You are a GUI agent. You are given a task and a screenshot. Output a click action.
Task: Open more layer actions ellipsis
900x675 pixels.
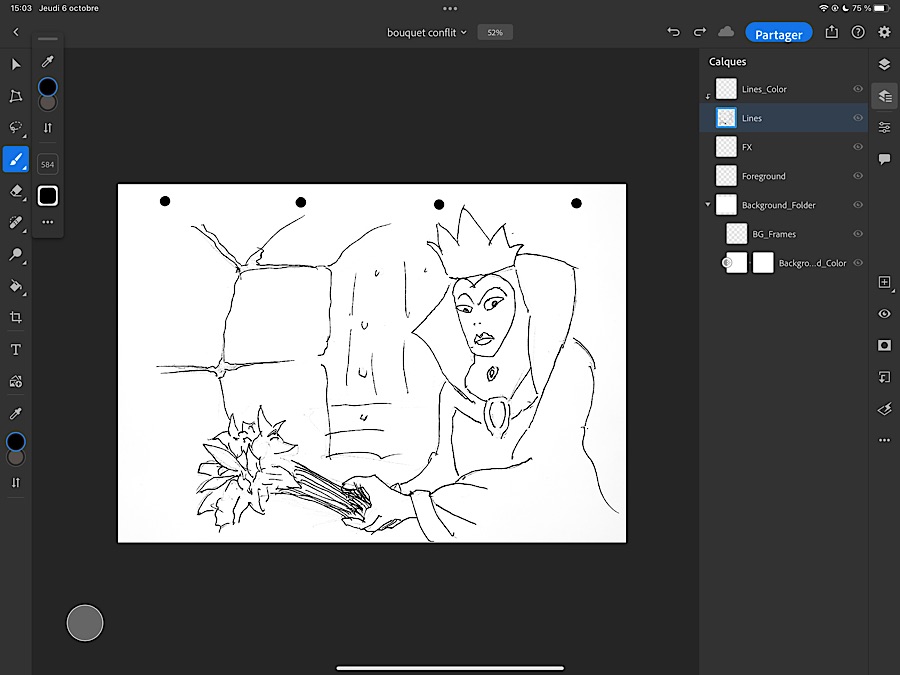(885, 440)
